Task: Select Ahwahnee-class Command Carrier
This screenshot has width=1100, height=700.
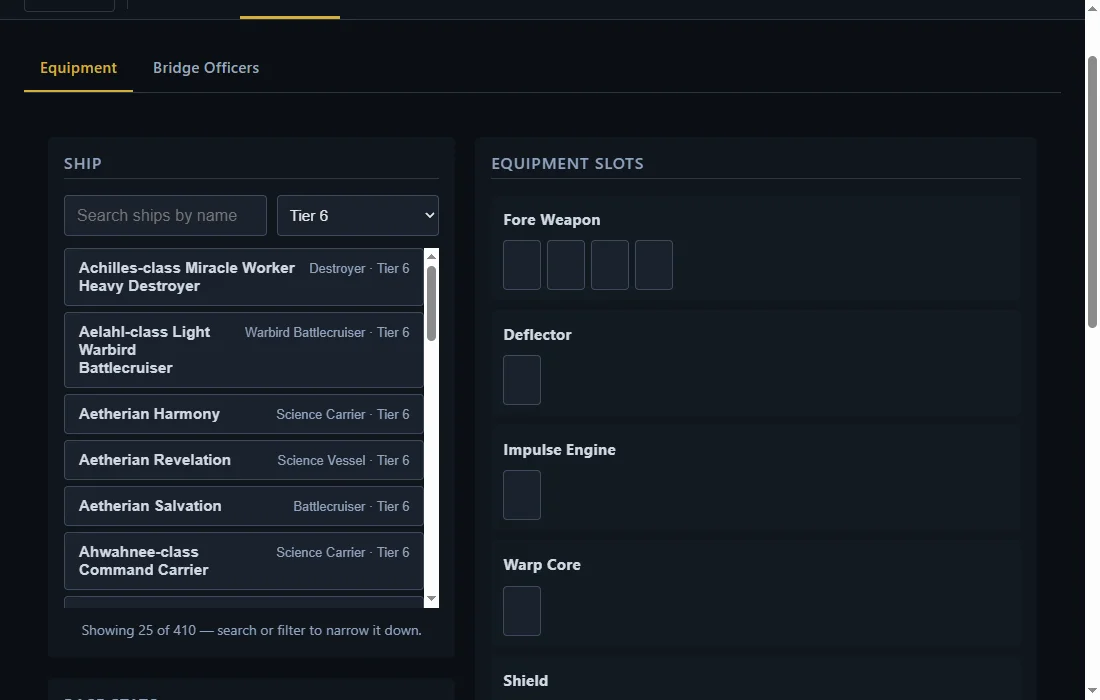Action: (x=243, y=561)
